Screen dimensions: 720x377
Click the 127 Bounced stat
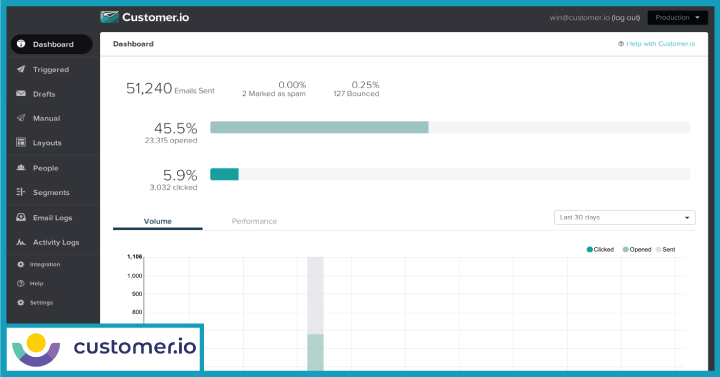point(356,94)
